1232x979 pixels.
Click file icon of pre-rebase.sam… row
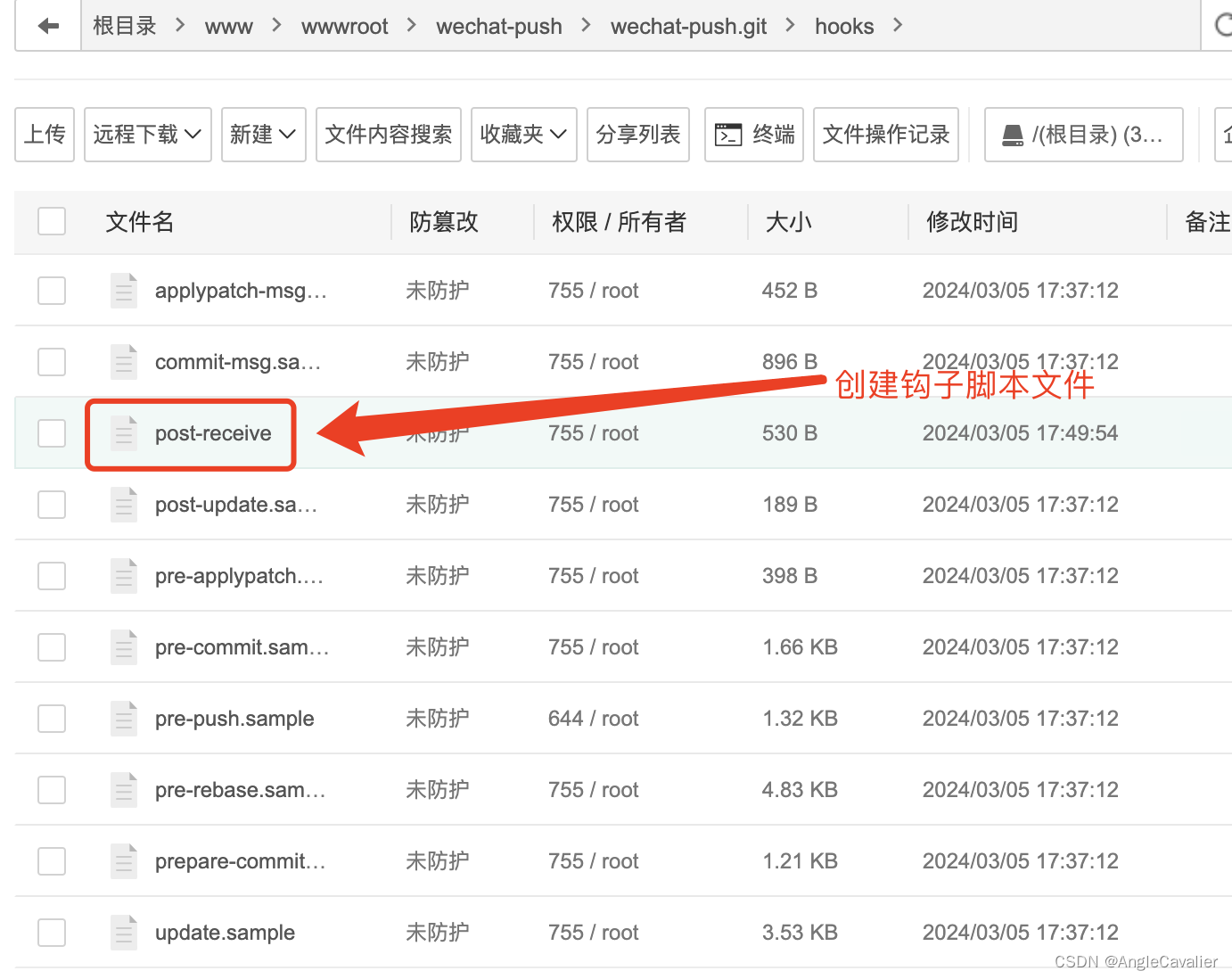pyautogui.click(x=124, y=790)
